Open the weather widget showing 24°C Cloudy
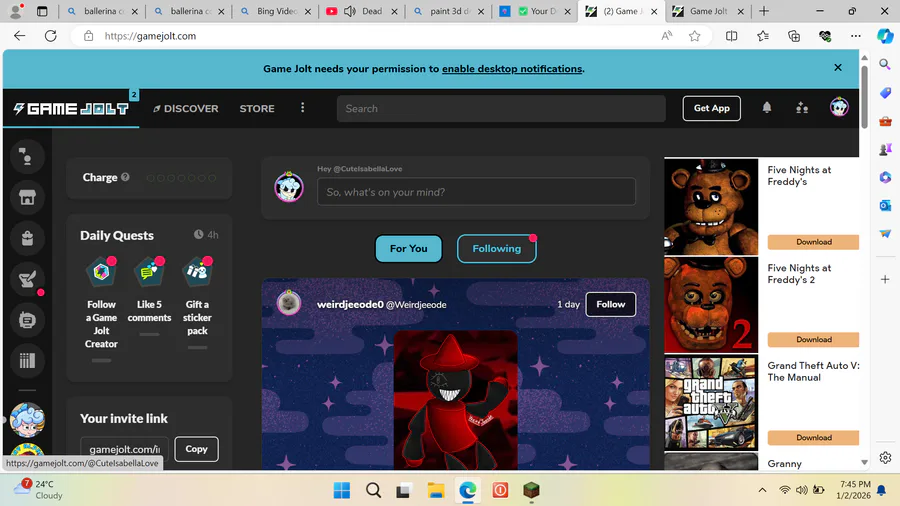 (x=38, y=489)
